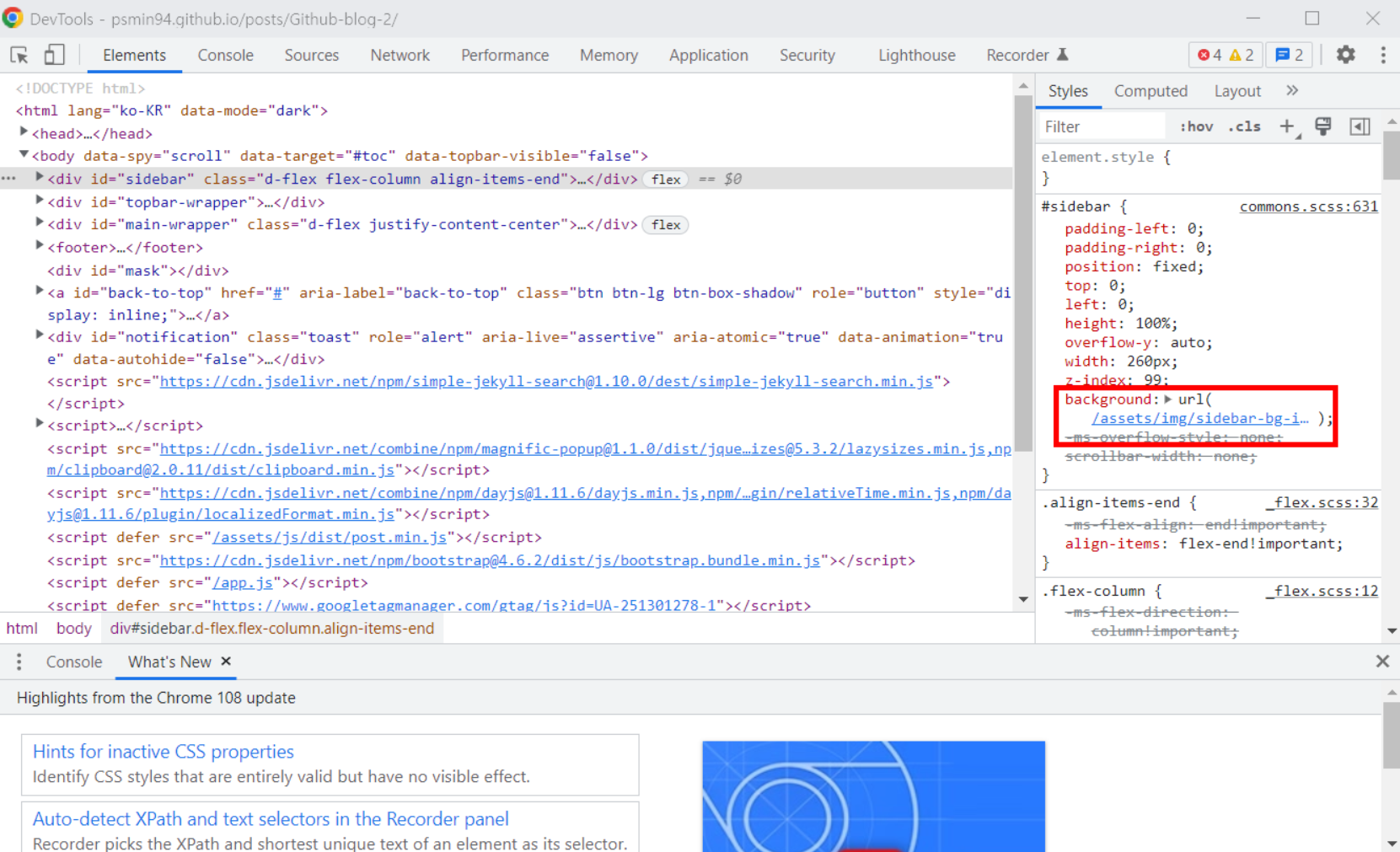
Task: Toggle the :hov element state button
Action: click(x=1196, y=126)
